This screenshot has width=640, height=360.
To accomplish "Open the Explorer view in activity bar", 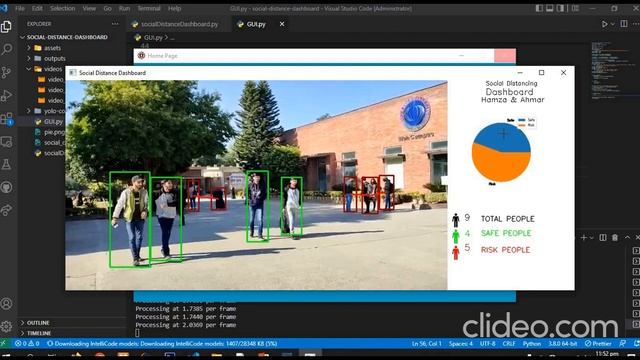I will [6, 27].
